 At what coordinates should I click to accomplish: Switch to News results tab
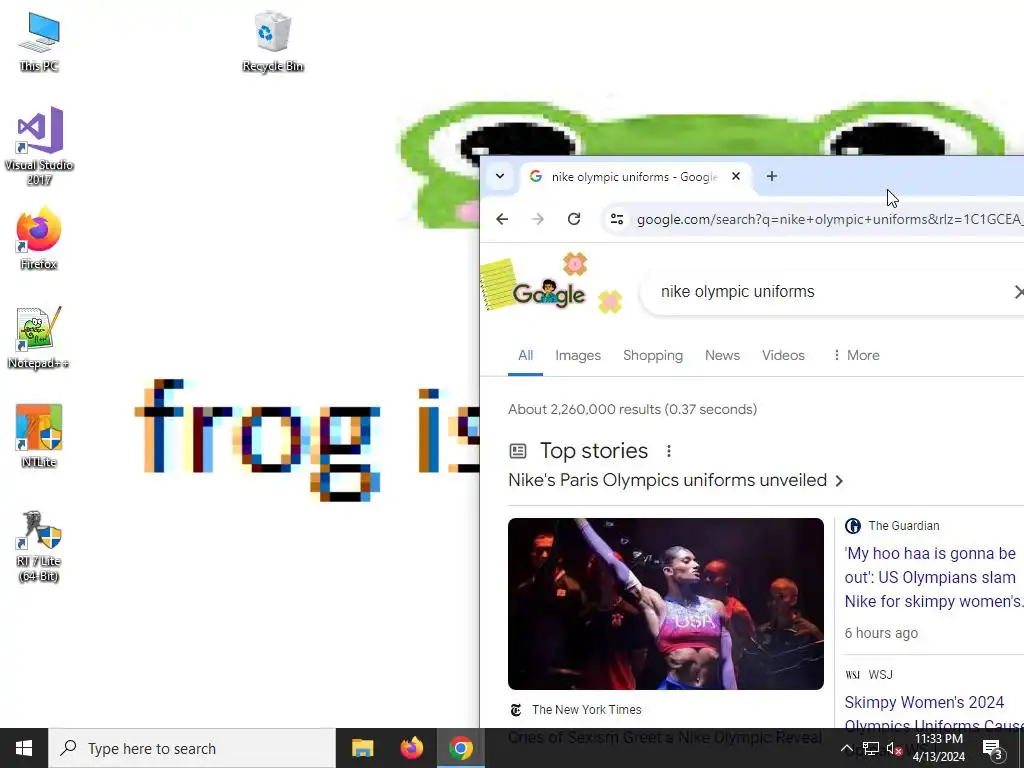tap(722, 356)
